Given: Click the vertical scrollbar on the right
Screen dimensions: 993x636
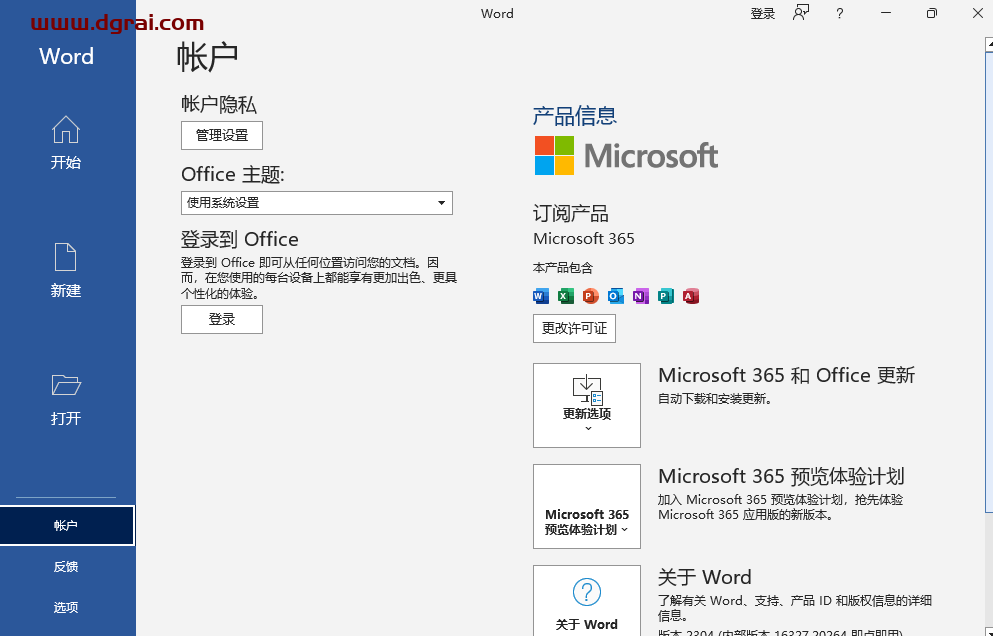Looking at the screenshot, I should coord(989,282).
